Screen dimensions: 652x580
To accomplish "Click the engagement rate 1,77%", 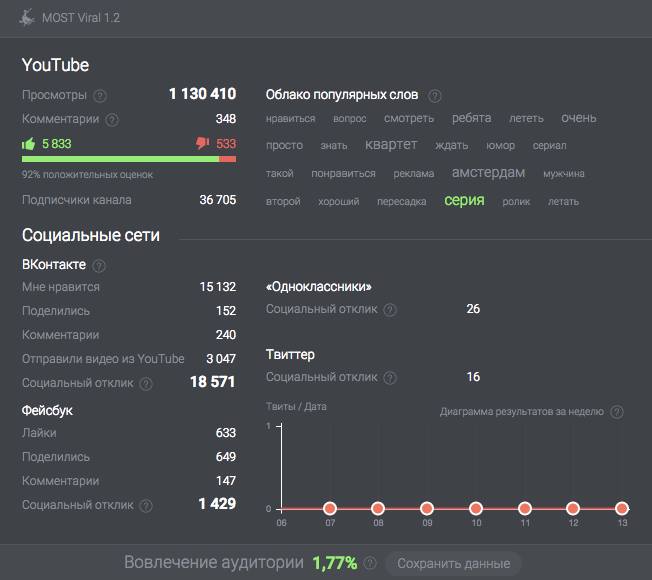I will 334,563.
